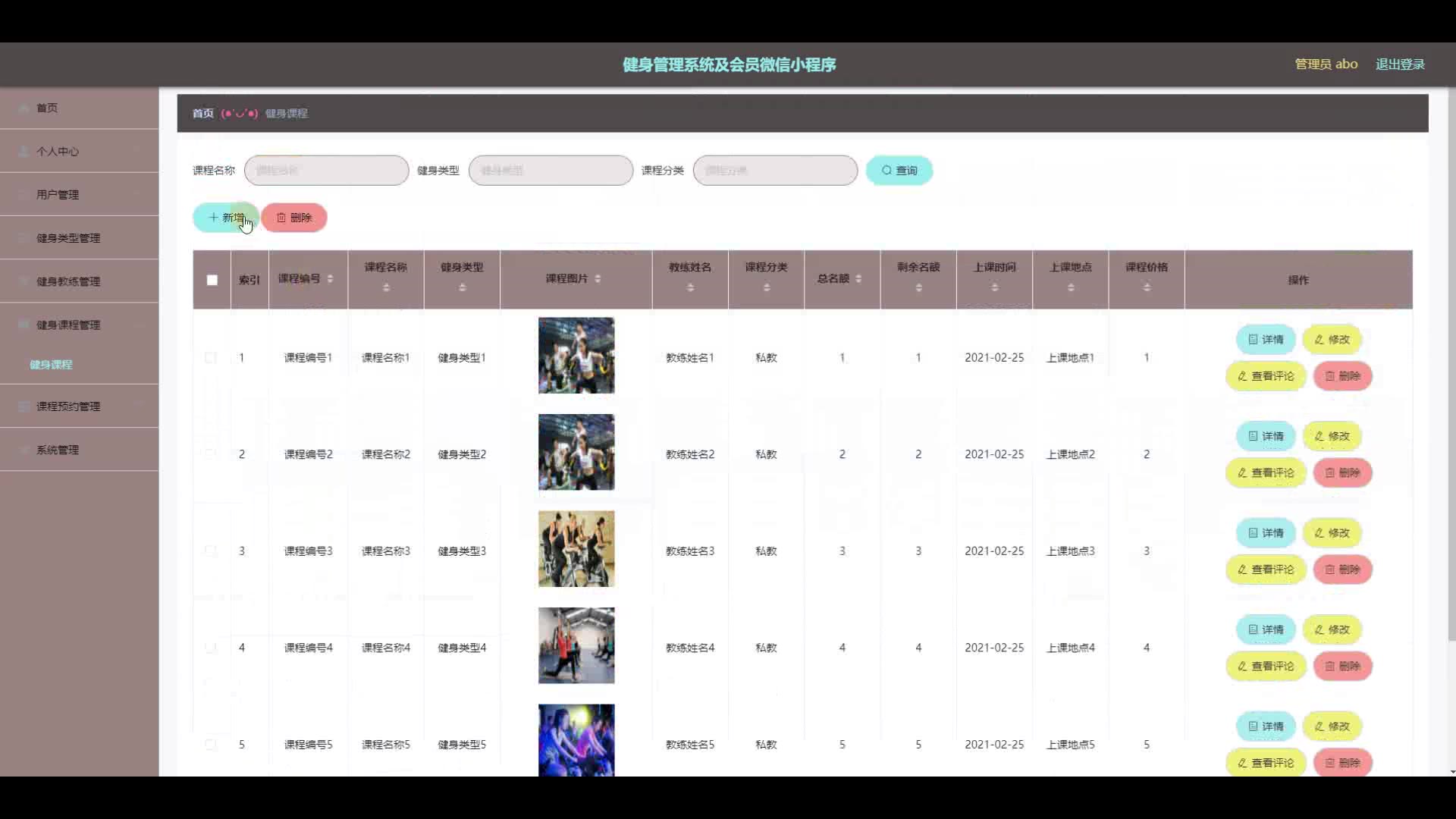Expand 健身教练管理 sidebar menu
The width and height of the screenshot is (1456, 819).
(x=68, y=281)
